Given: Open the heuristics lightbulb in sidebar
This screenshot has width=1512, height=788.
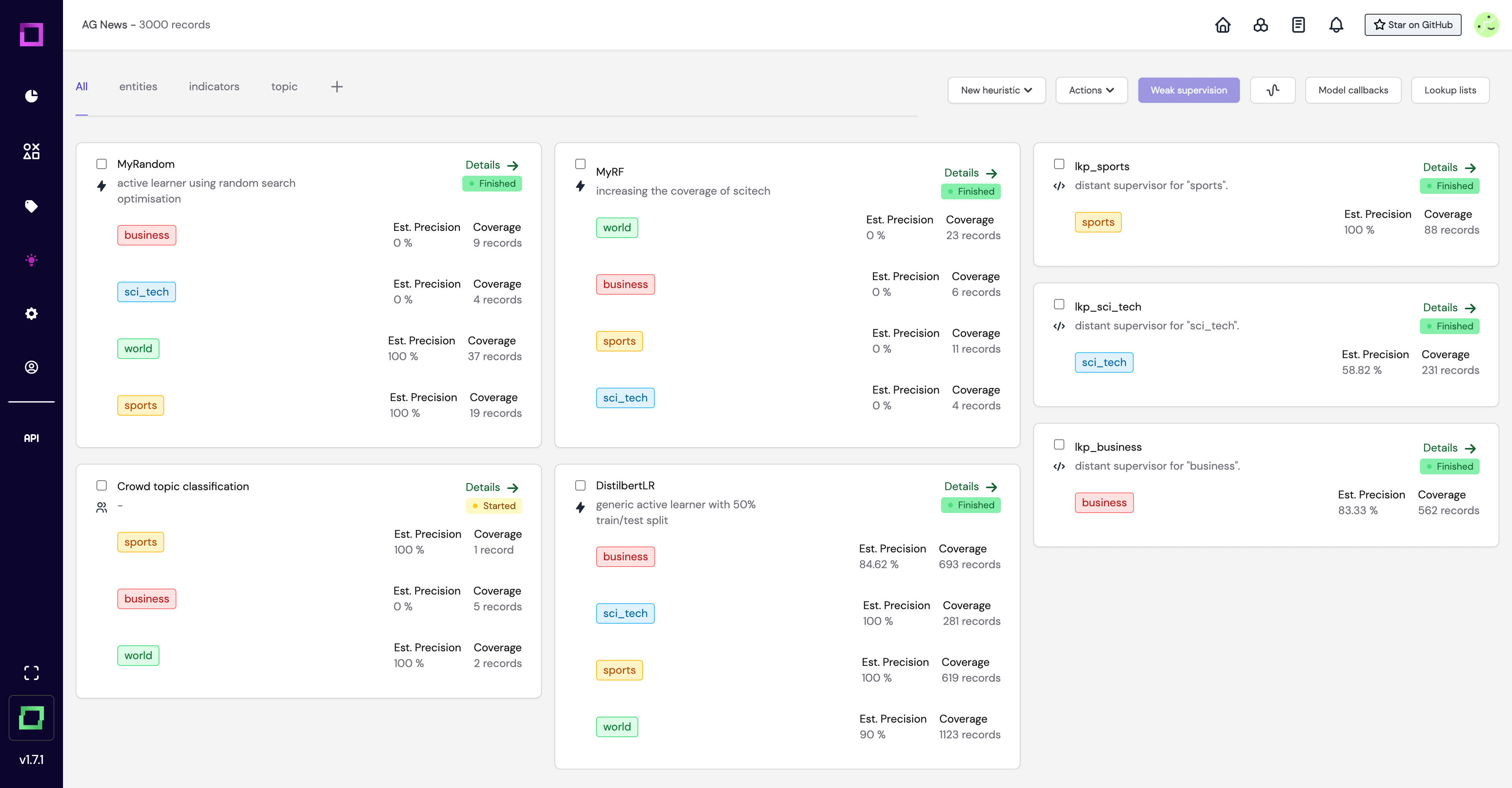Looking at the screenshot, I should tap(31, 260).
